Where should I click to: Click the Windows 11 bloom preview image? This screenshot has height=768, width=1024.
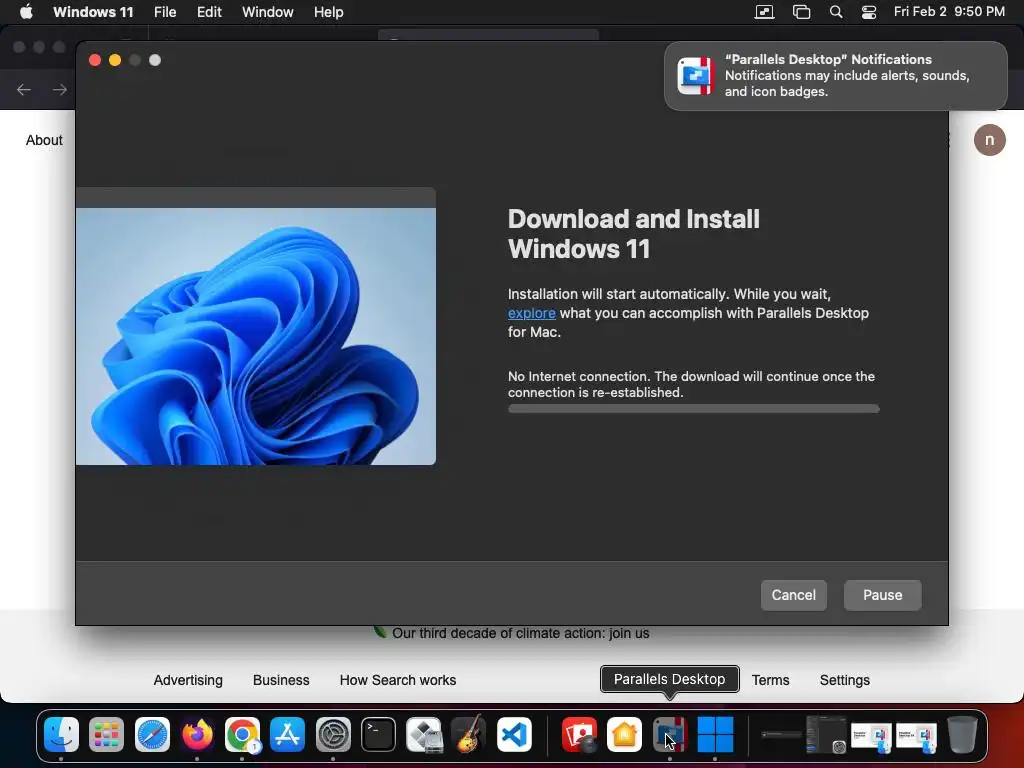[x=255, y=336]
